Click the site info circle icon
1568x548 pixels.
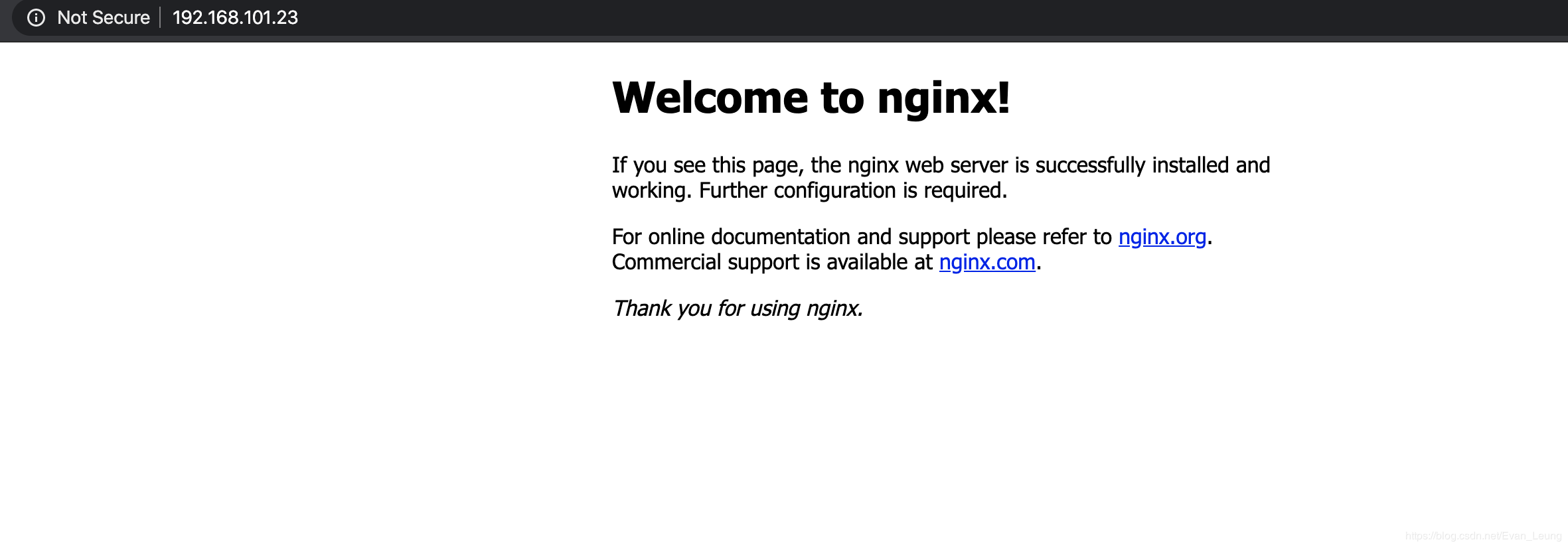37,18
